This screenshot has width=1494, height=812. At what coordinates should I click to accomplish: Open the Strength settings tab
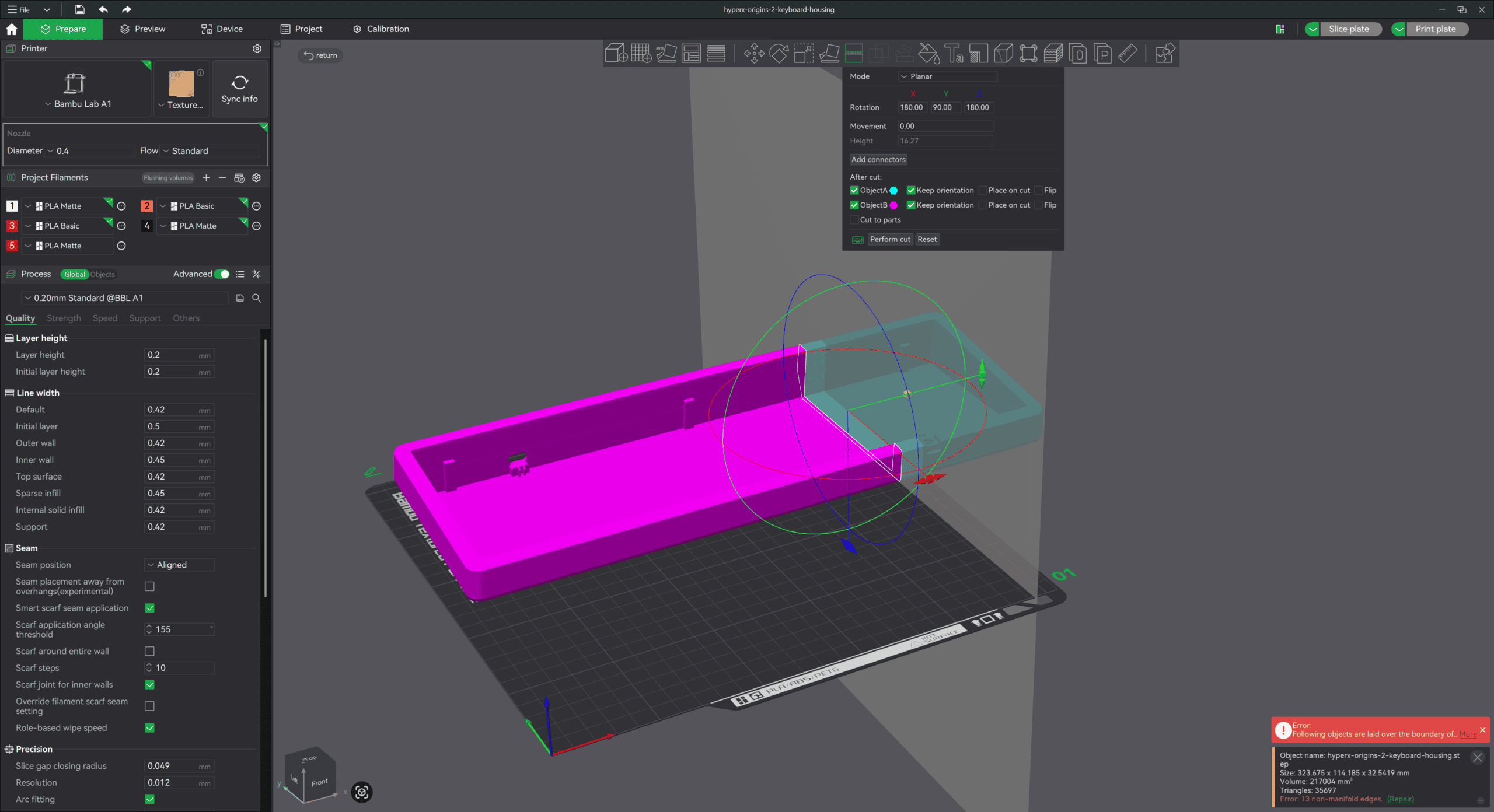pos(64,318)
